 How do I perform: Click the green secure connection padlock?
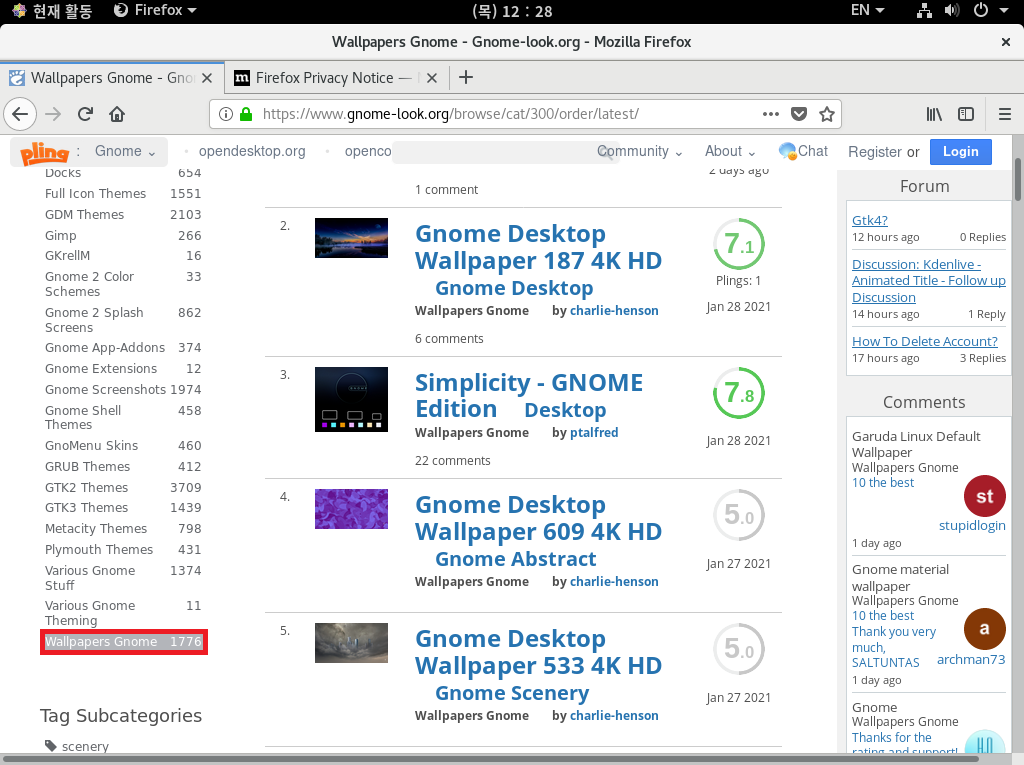click(246, 114)
